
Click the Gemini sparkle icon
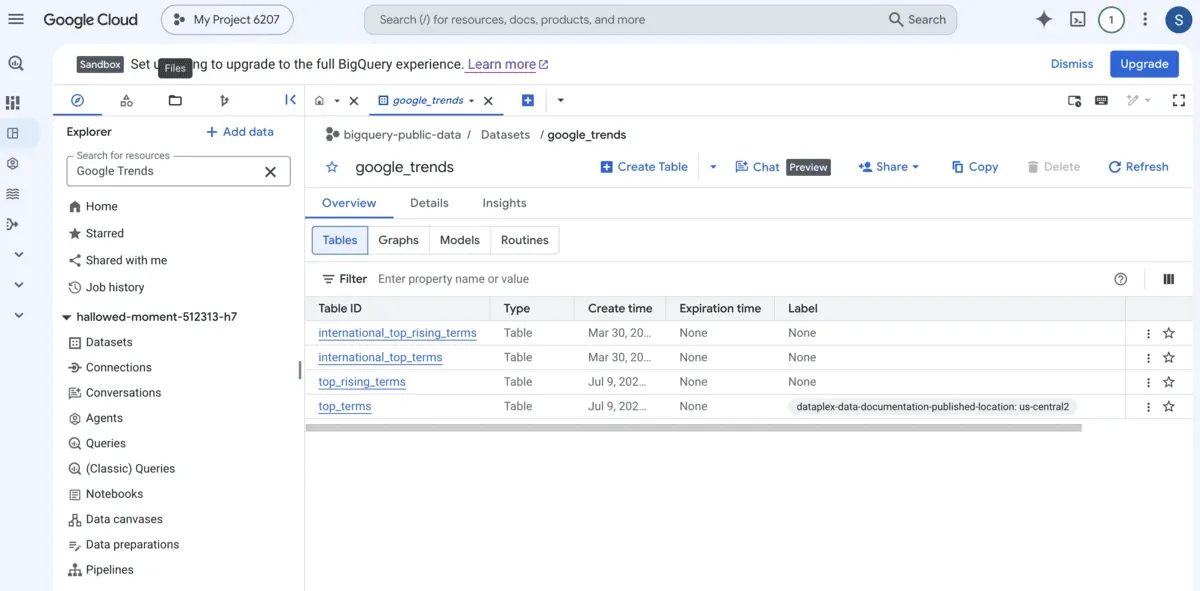click(1044, 19)
